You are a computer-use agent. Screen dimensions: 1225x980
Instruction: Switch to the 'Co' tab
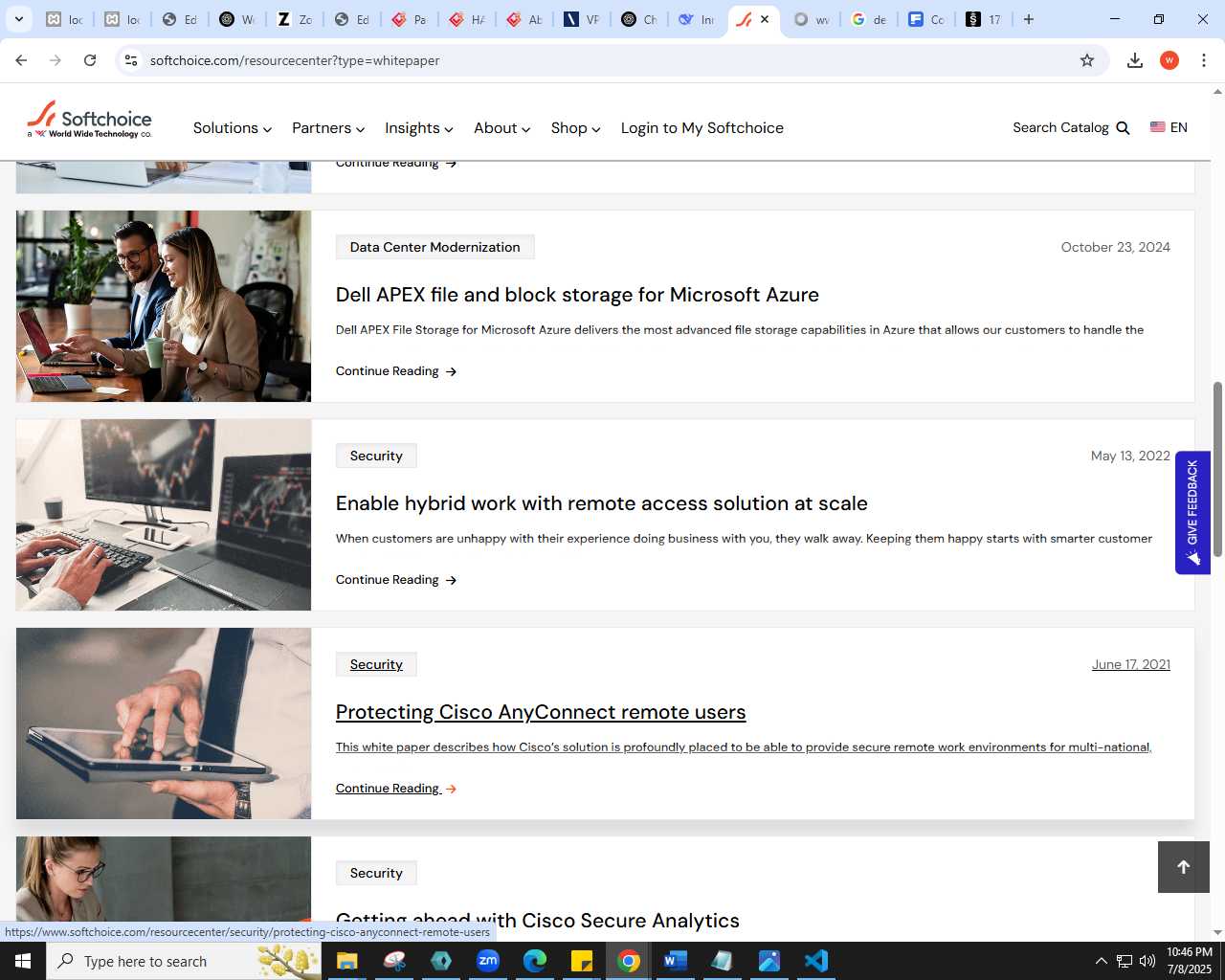(x=926, y=19)
